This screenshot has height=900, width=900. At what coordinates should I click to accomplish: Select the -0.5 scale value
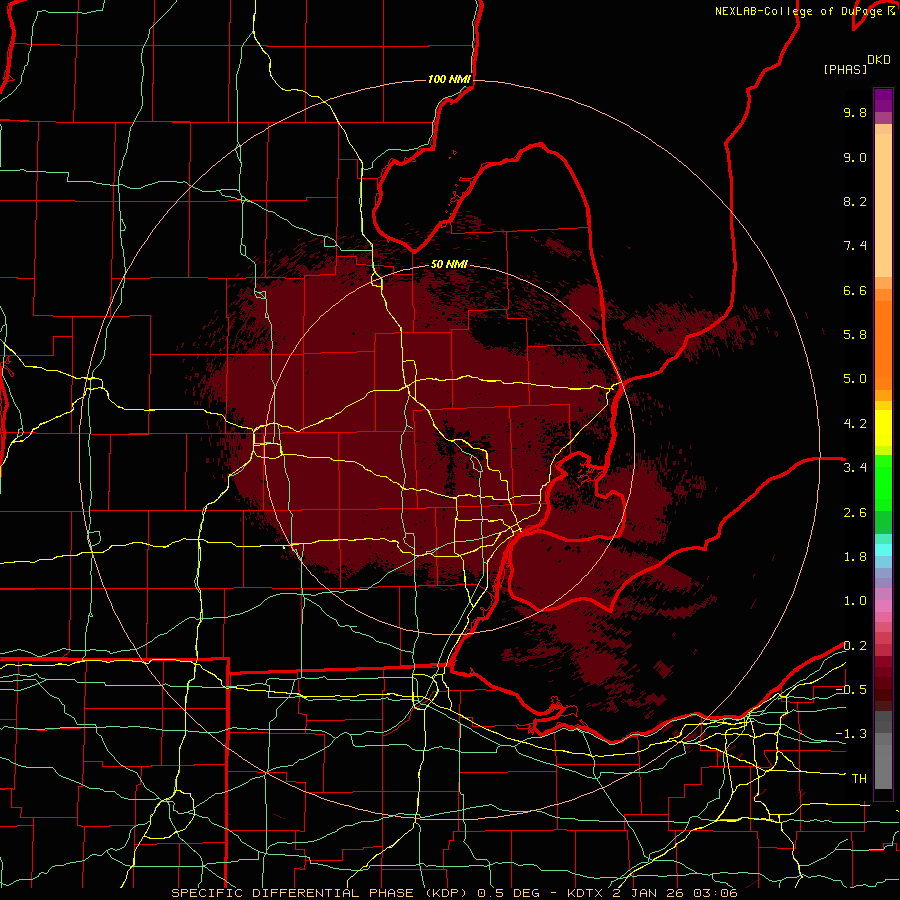coord(851,689)
